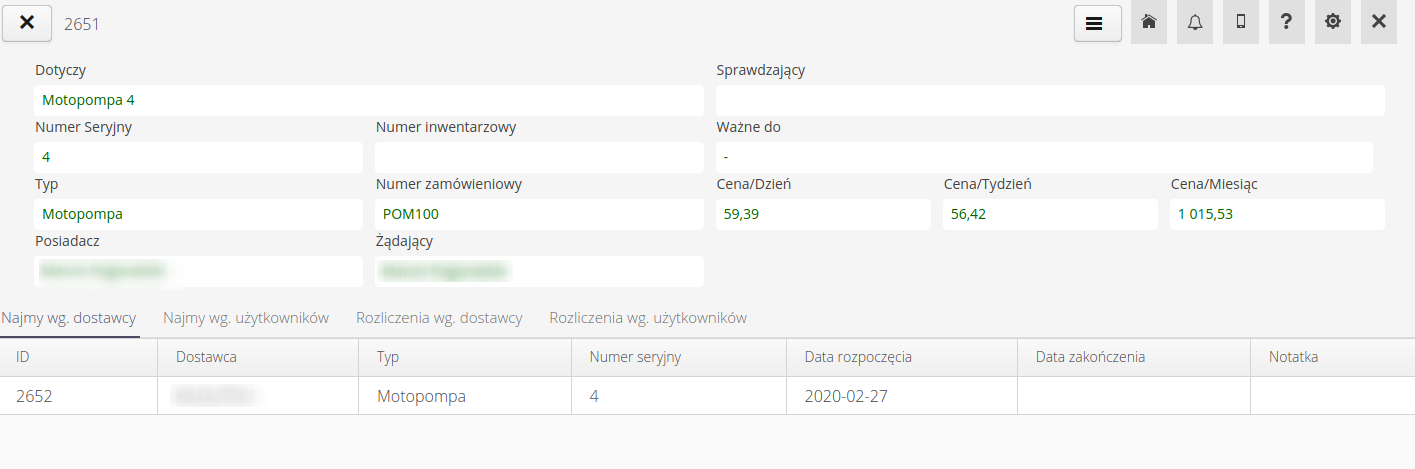The height and width of the screenshot is (469, 1415).
Task: Open help question mark icon
Action: [1287, 24]
